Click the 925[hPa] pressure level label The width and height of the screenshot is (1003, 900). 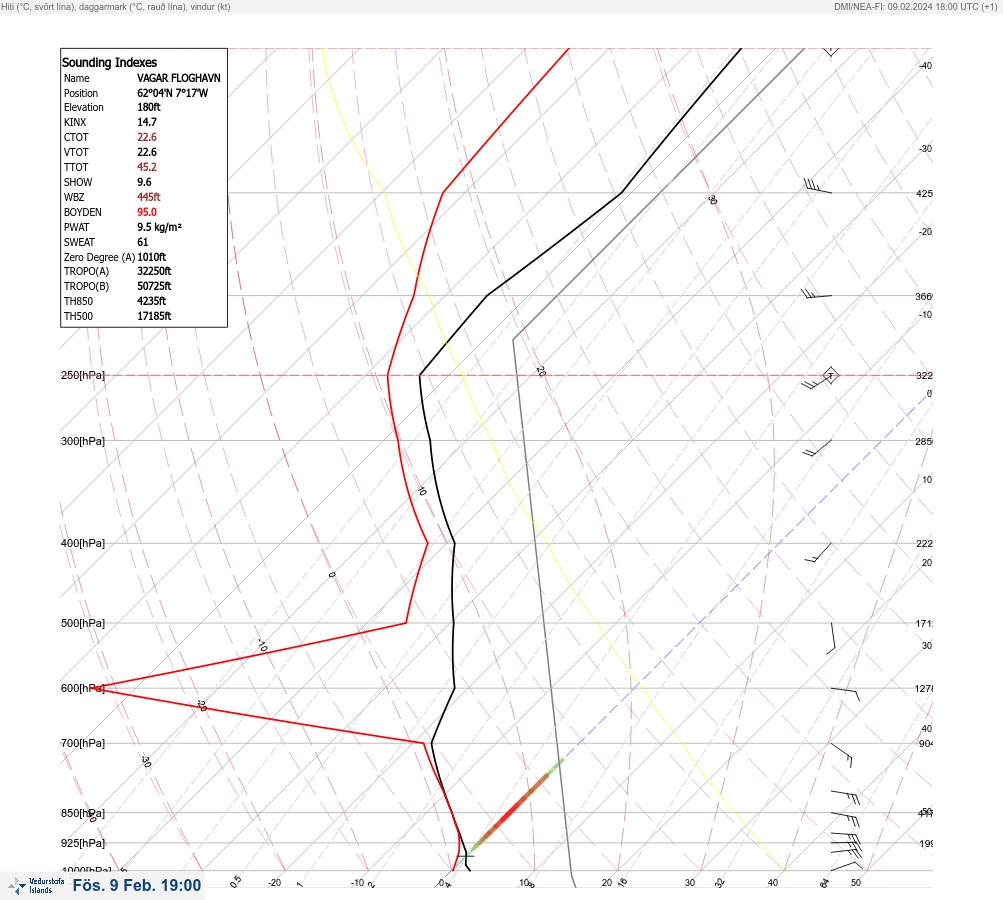[83, 843]
